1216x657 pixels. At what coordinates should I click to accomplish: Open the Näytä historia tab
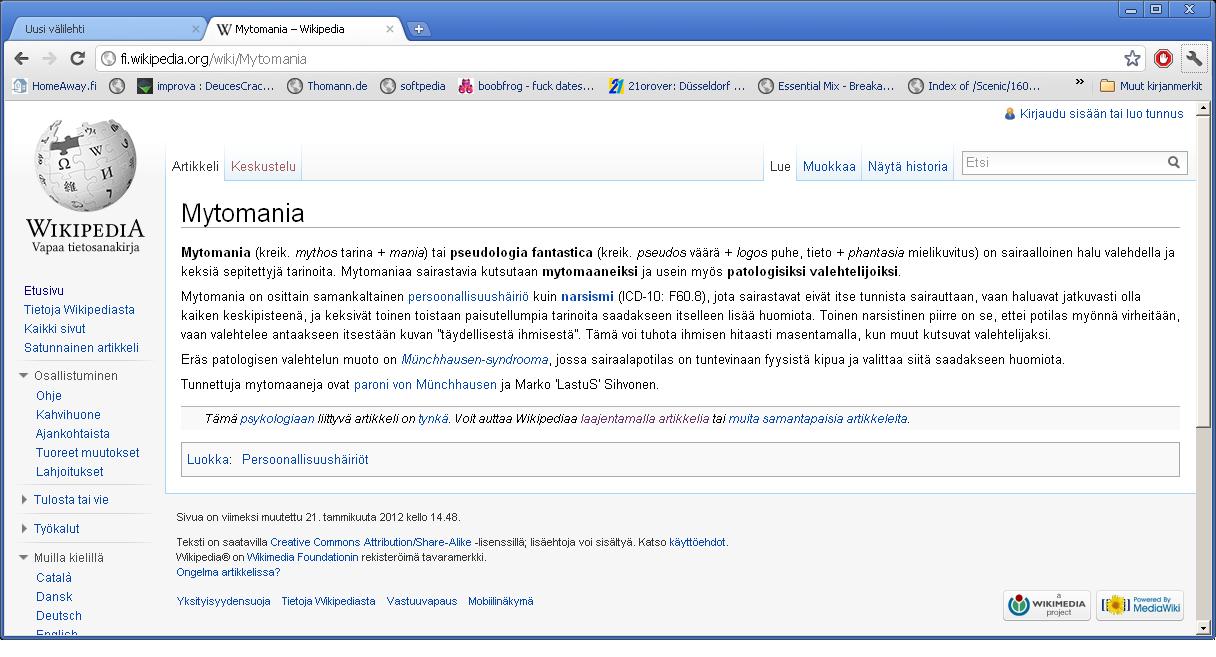[907, 167]
